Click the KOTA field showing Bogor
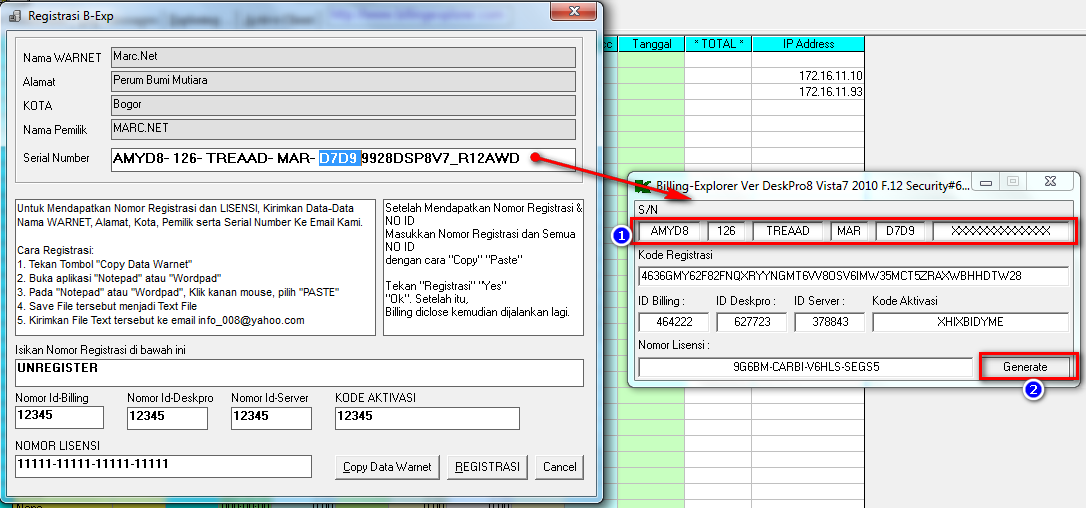1086x508 pixels. 344,105
